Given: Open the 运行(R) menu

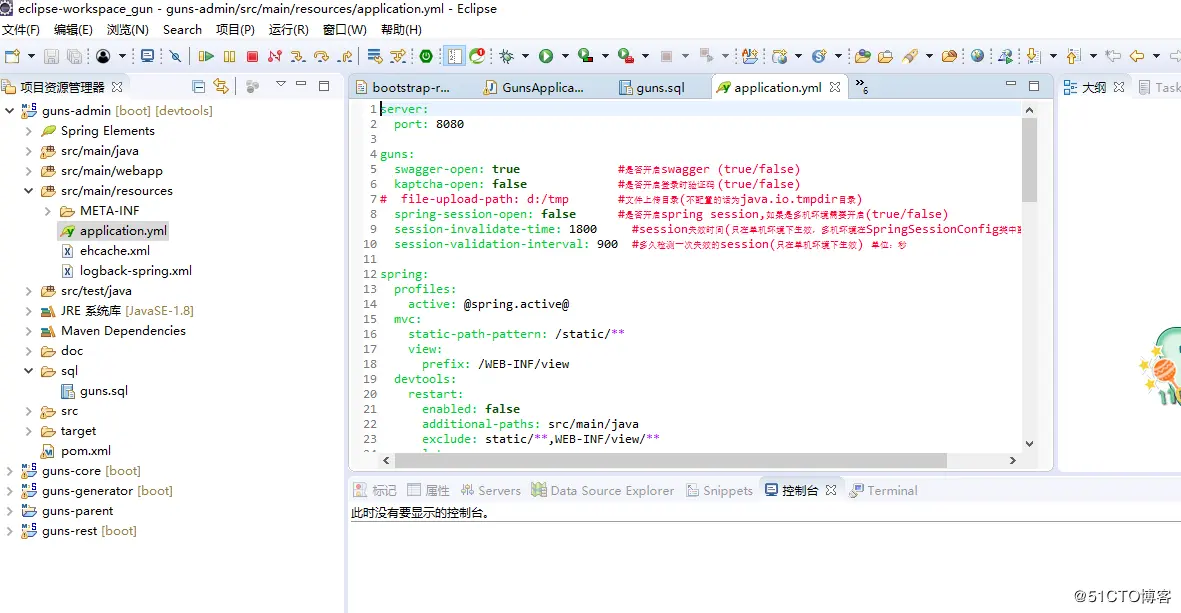Looking at the screenshot, I should (x=288, y=29).
